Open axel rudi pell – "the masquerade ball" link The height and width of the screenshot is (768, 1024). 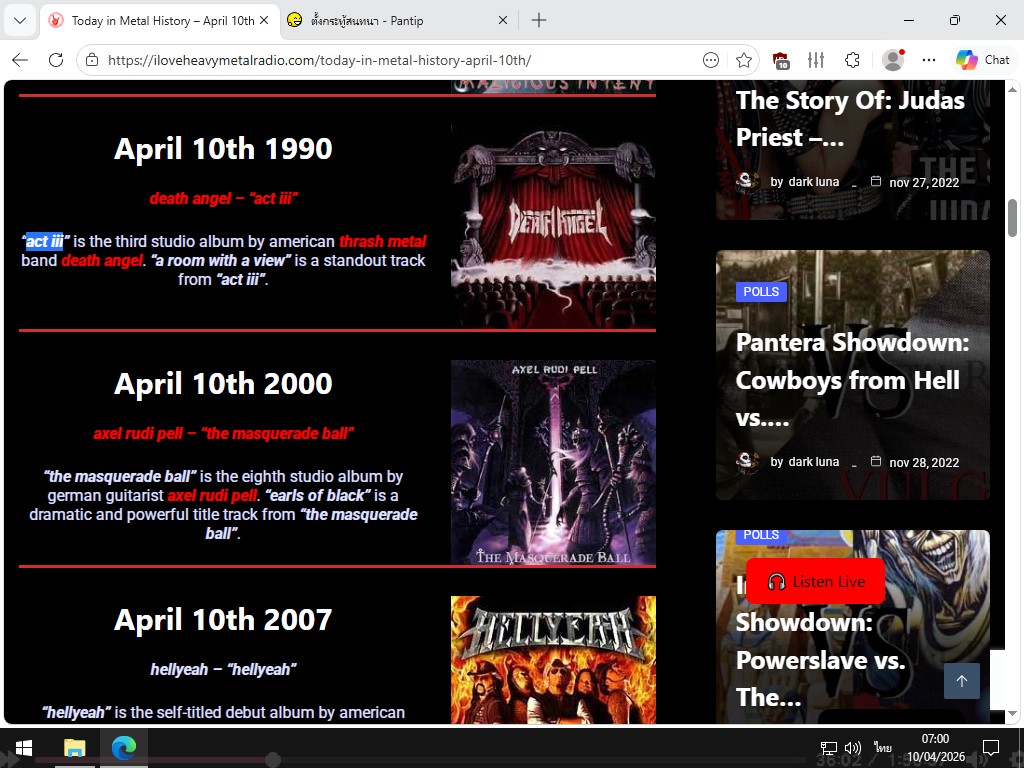click(x=223, y=434)
